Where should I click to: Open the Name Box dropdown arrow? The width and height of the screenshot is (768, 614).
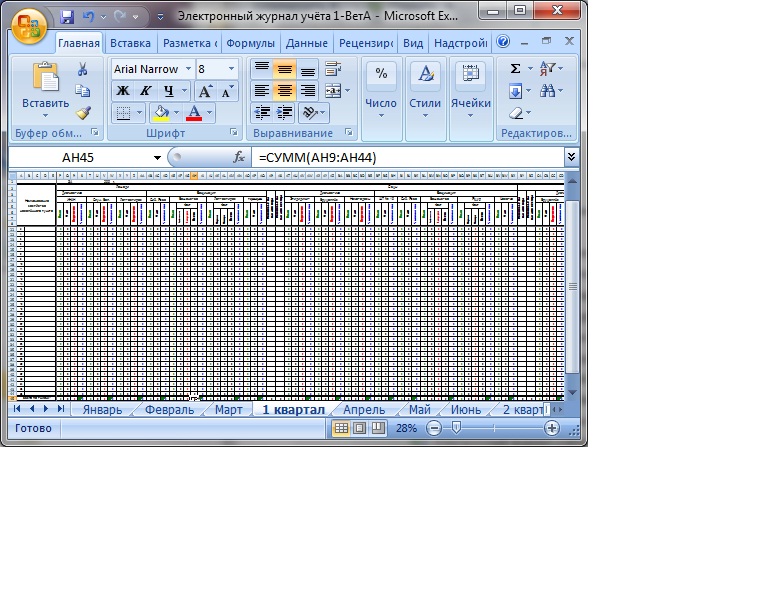(x=157, y=158)
